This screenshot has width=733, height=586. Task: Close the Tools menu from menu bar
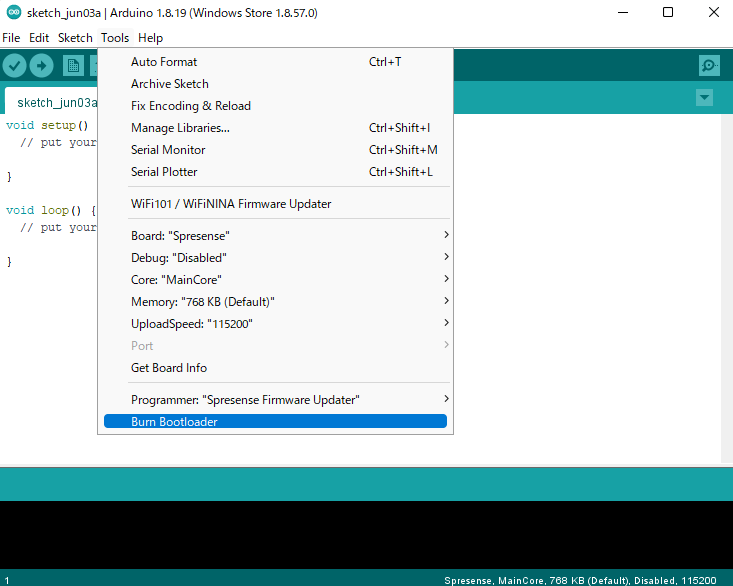click(x=115, y=38)
